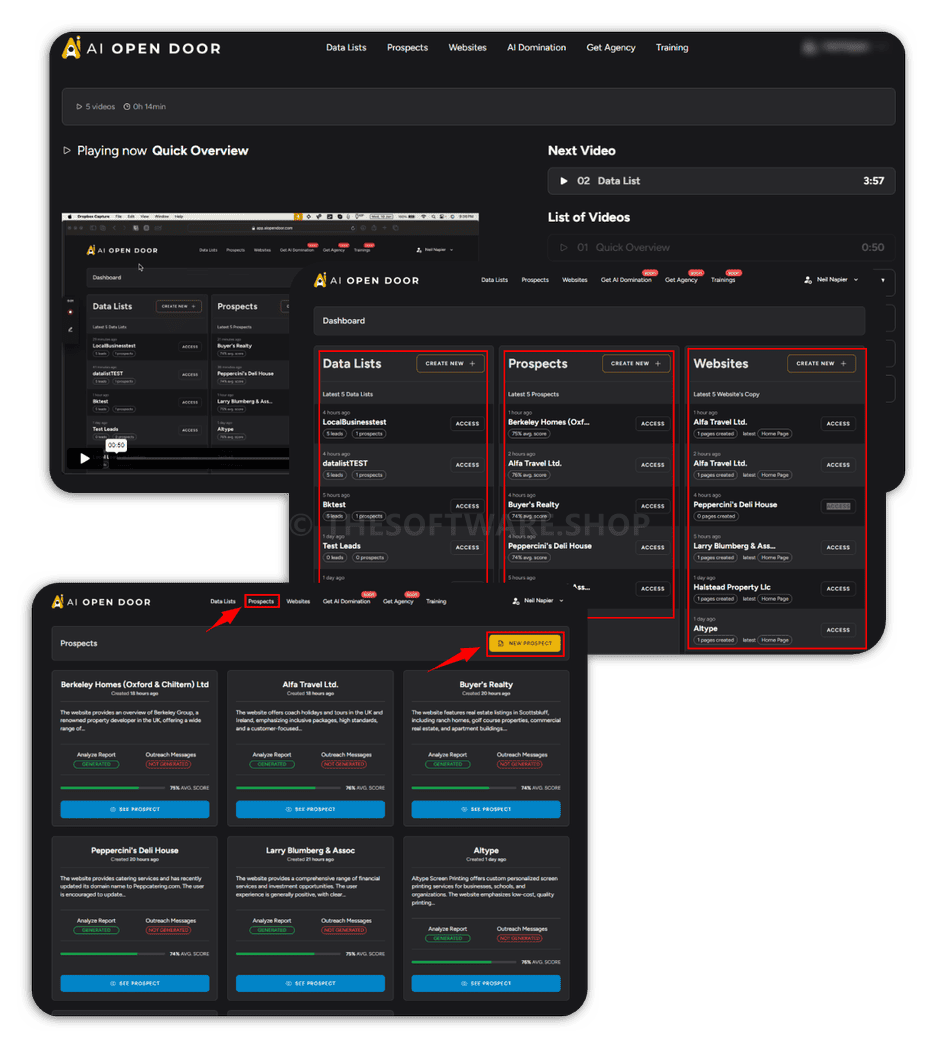This screenshot has height=1048, width=937.
Task: Access the Altype website row
Action: (x=838, y=630)
